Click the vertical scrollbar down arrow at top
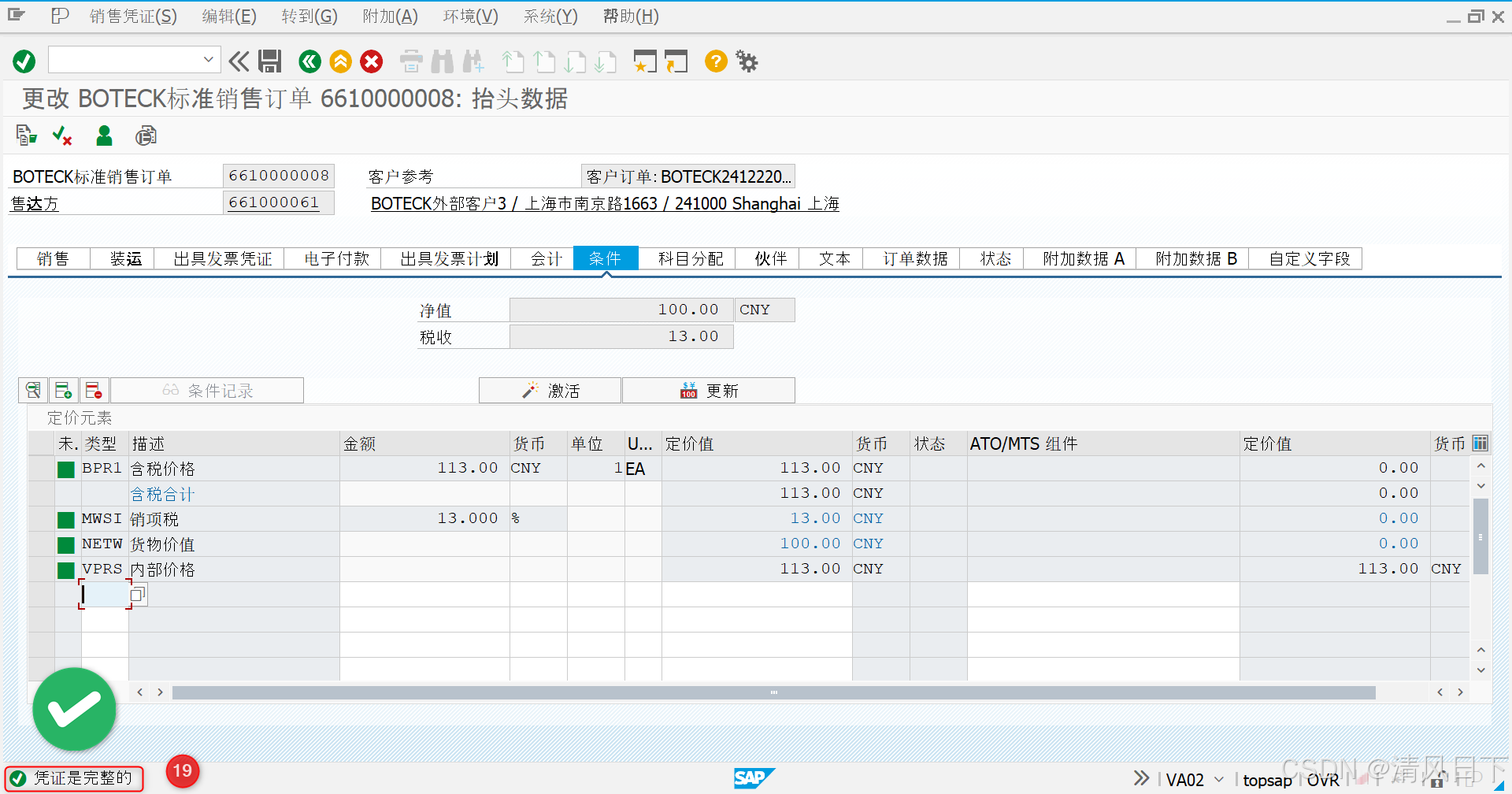The image size is (1512, 794). pos(1480,486)
